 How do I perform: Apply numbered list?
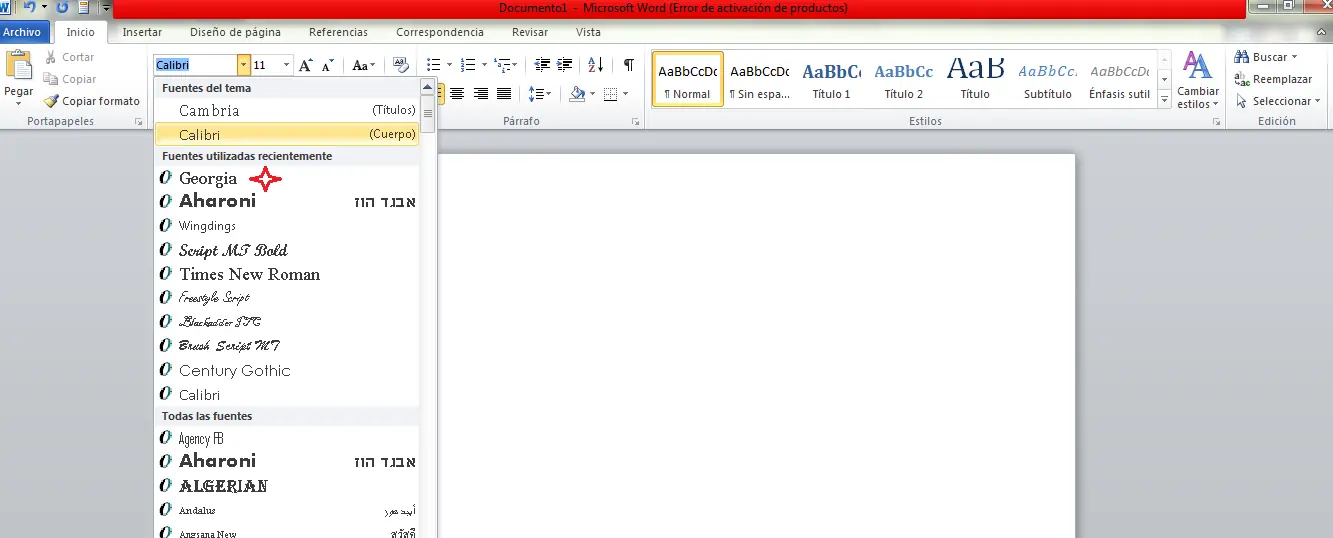468,65
